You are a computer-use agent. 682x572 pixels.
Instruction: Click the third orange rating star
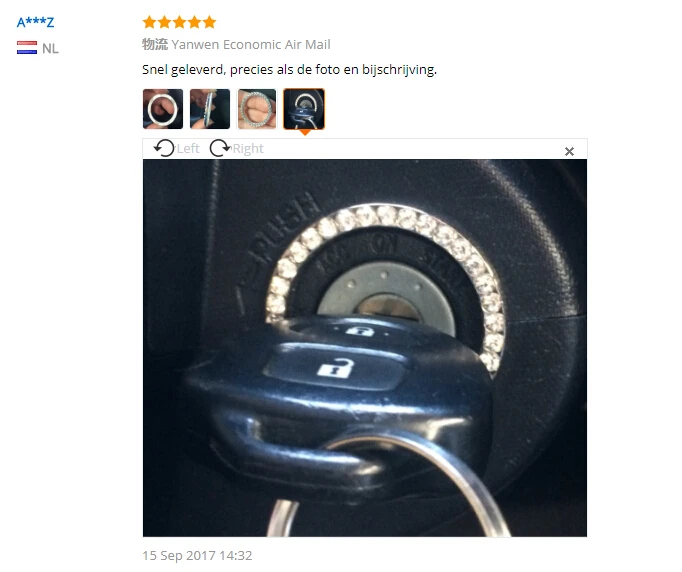[x=179, y=22]
